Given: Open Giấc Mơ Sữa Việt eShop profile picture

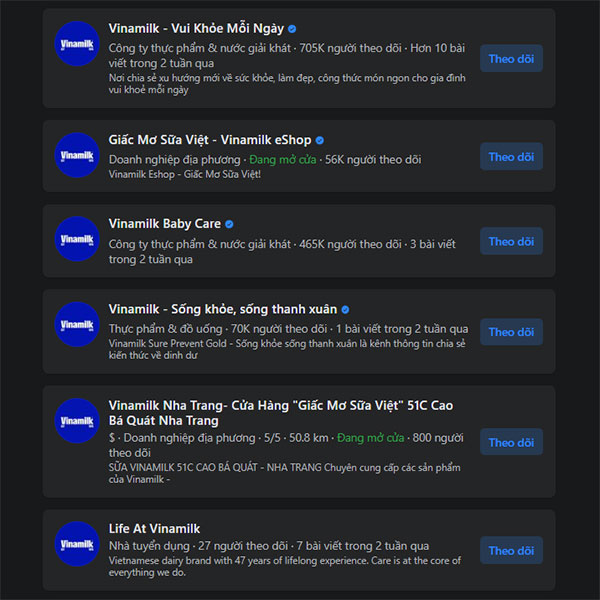Looking at the screenshot, I should (x=77, y=155).
